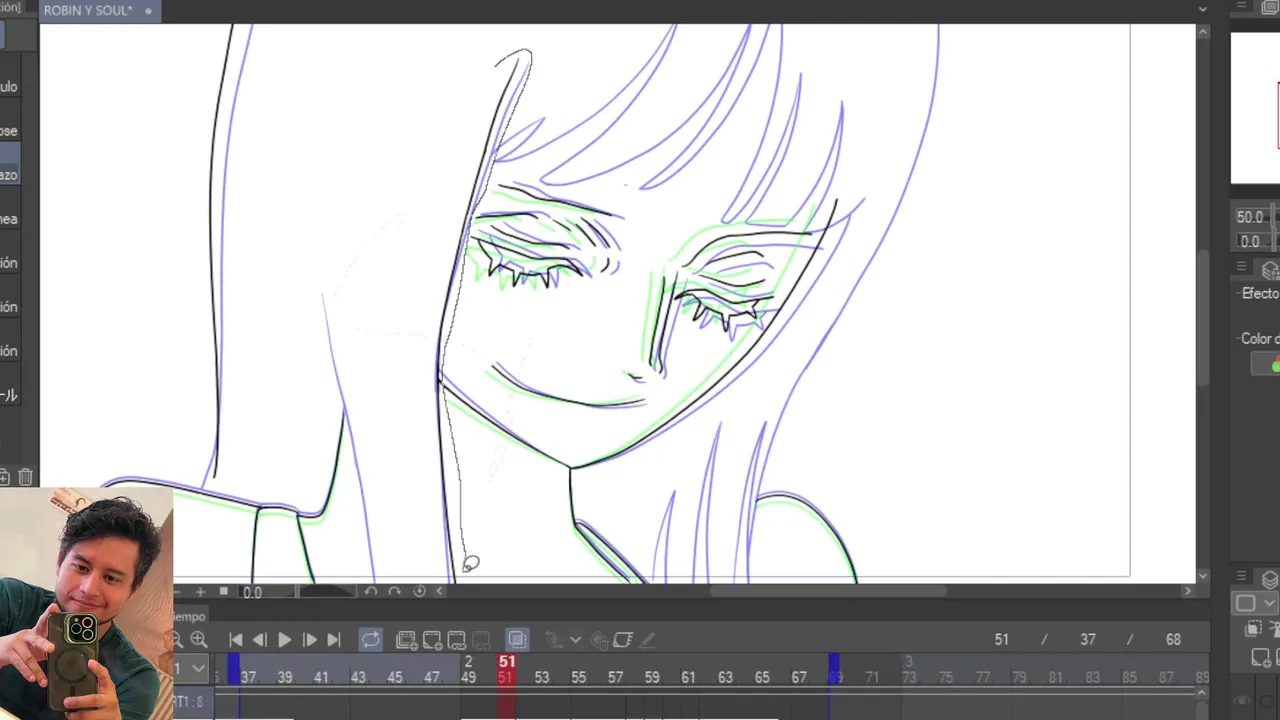This screenshot has height=720, width=1280.
Task: Open the layer panel hamburger menu
Action: tap(1242, 578)
